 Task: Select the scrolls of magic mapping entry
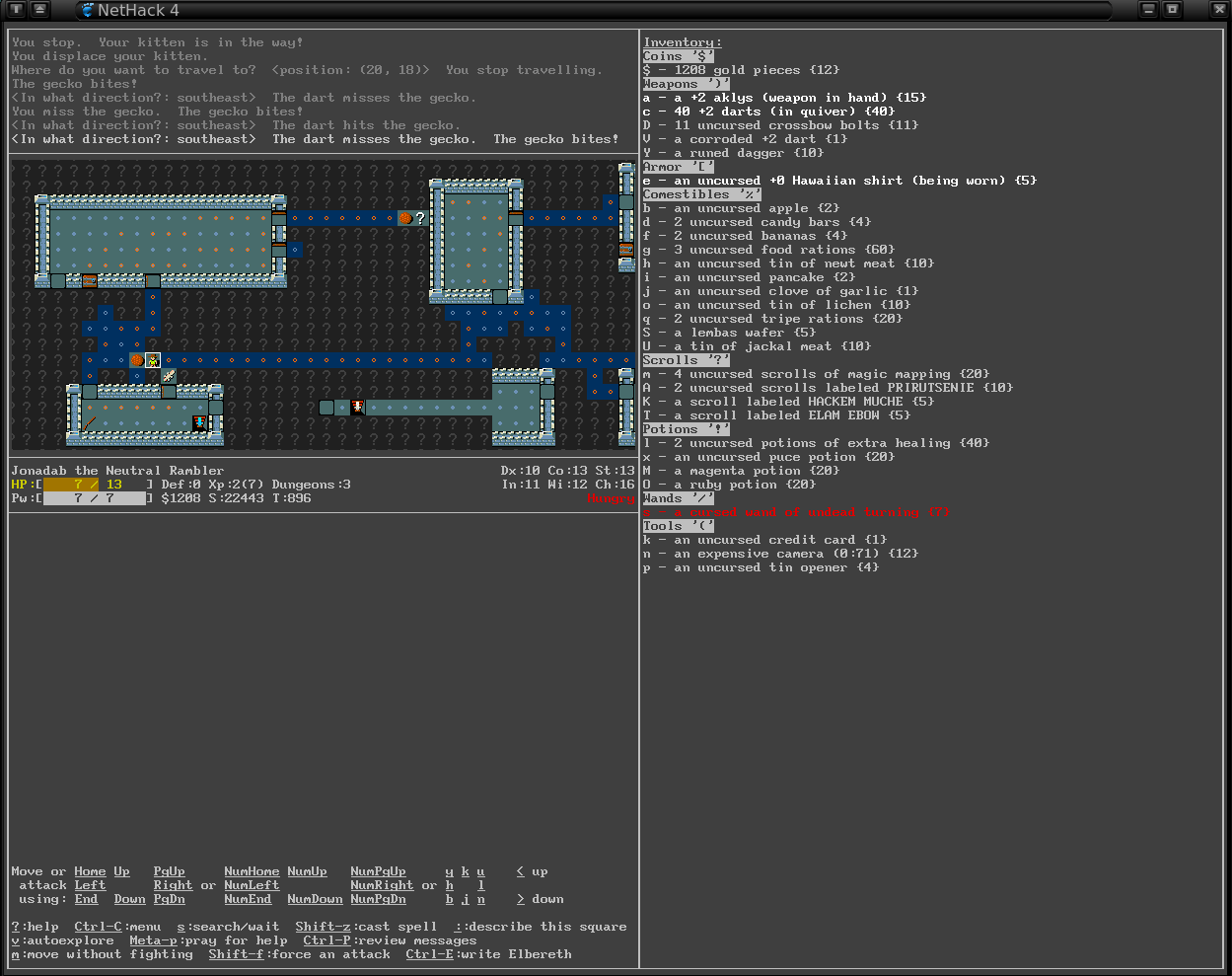coord(816,374)
